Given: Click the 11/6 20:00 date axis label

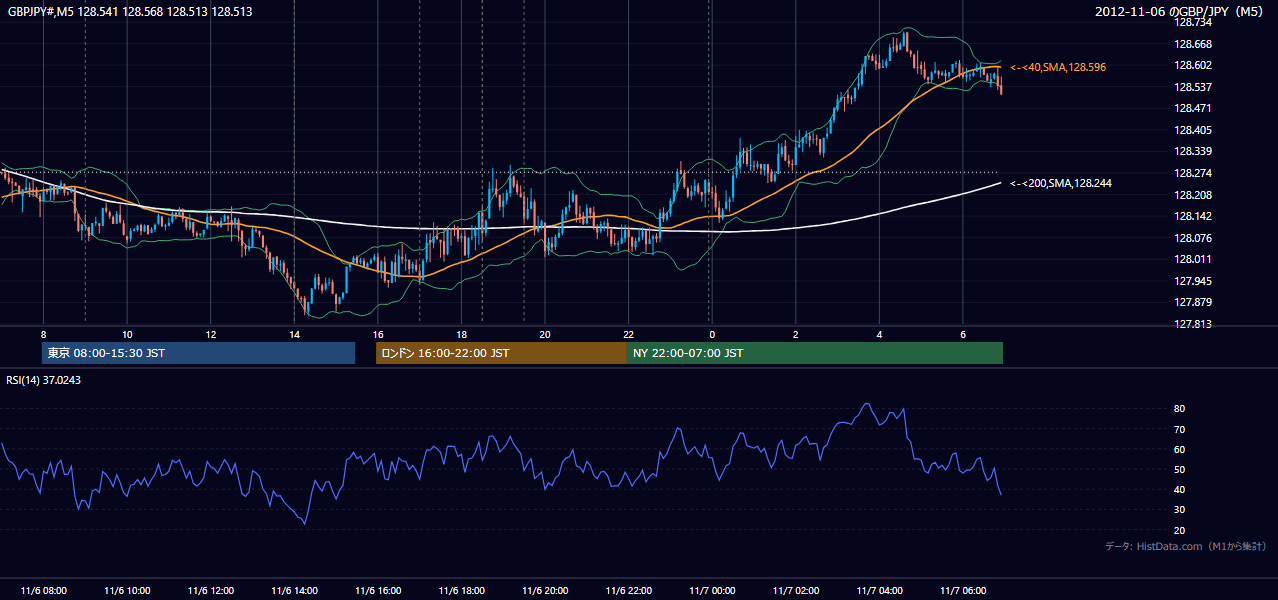Looking at the screenshot, I should tap(544, 591).
